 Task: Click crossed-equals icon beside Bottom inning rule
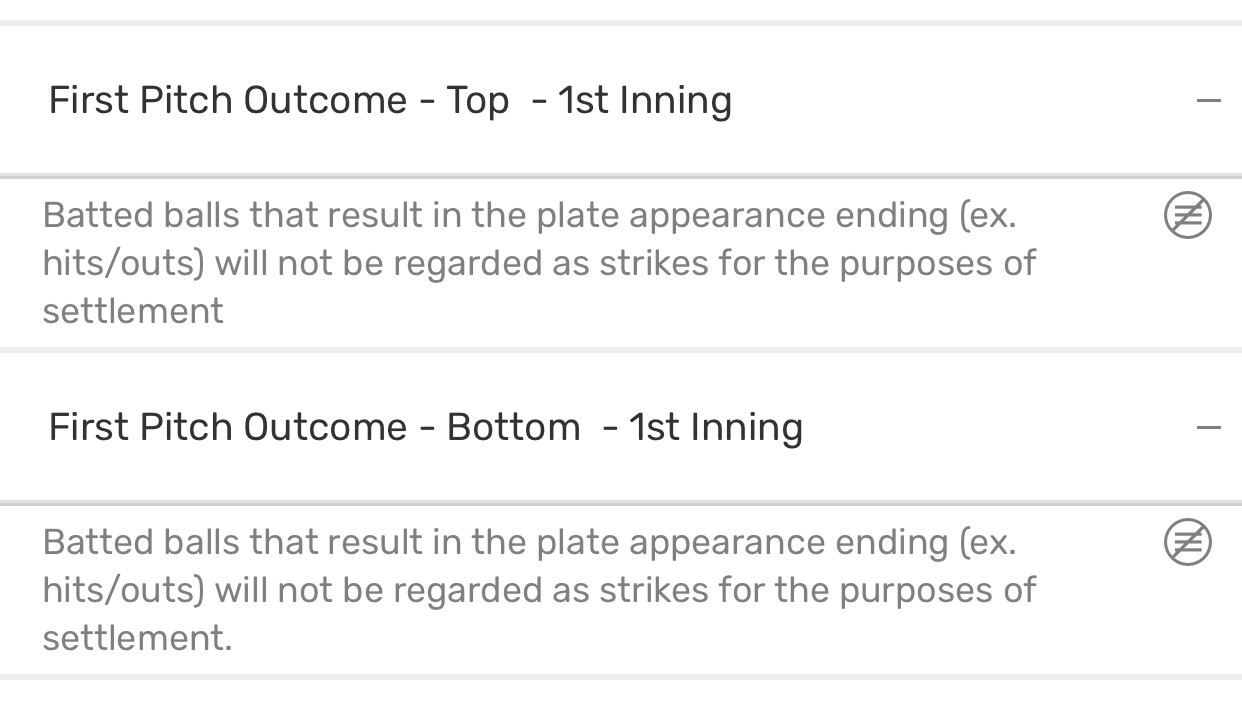(x=1188, y=543)
